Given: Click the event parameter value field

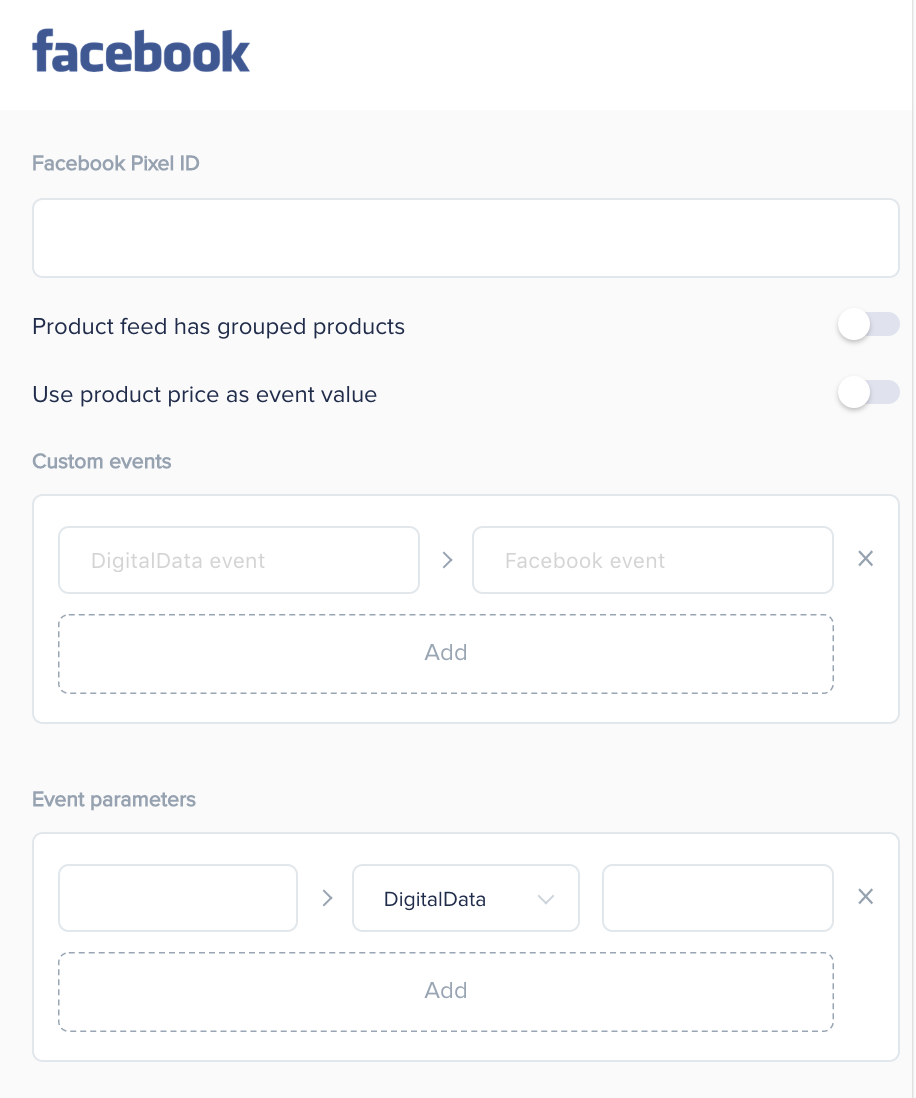Looking at the screenshot, I should (718, 898).
